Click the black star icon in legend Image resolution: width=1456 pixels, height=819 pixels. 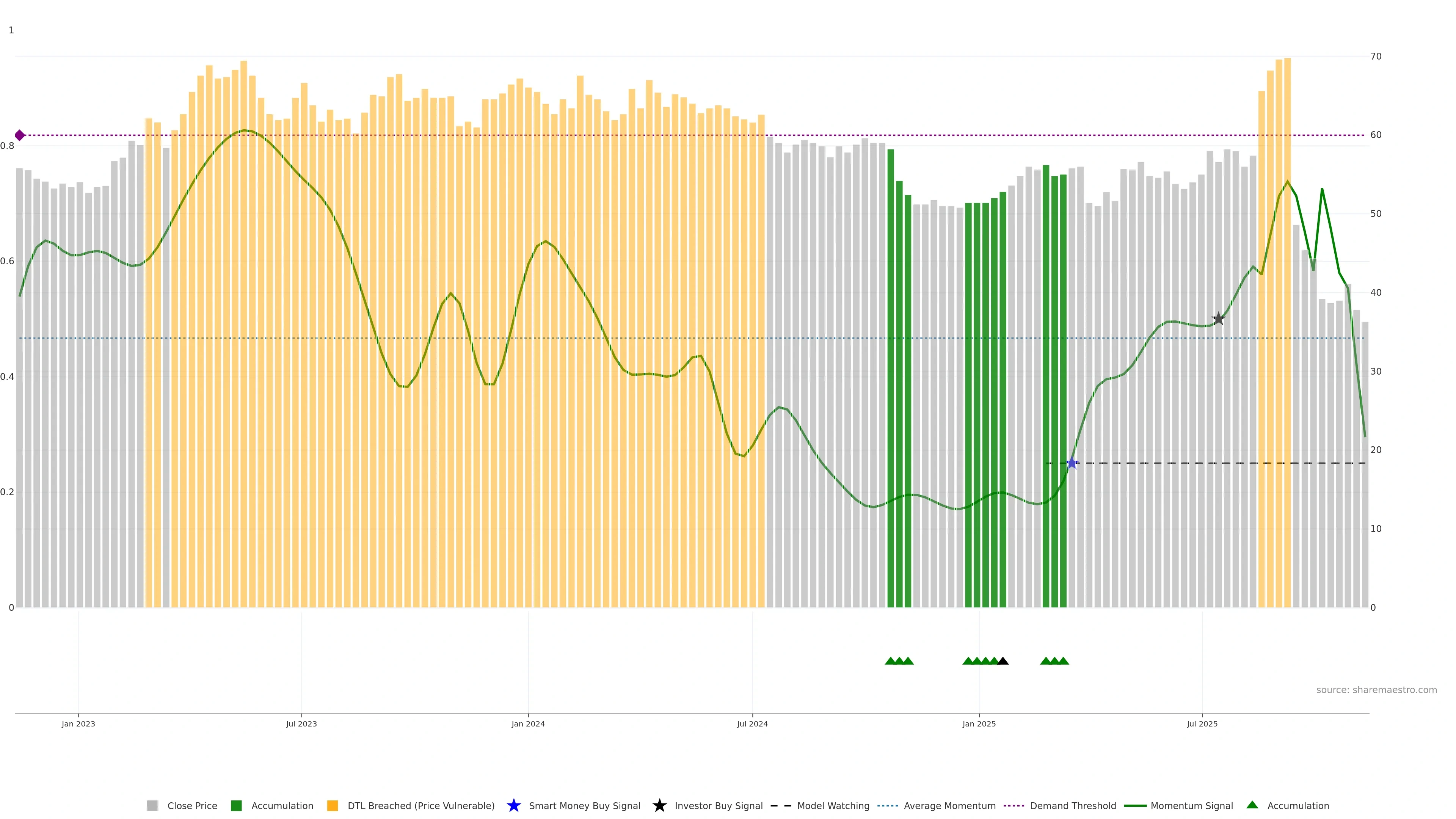(x=659, y=805)
